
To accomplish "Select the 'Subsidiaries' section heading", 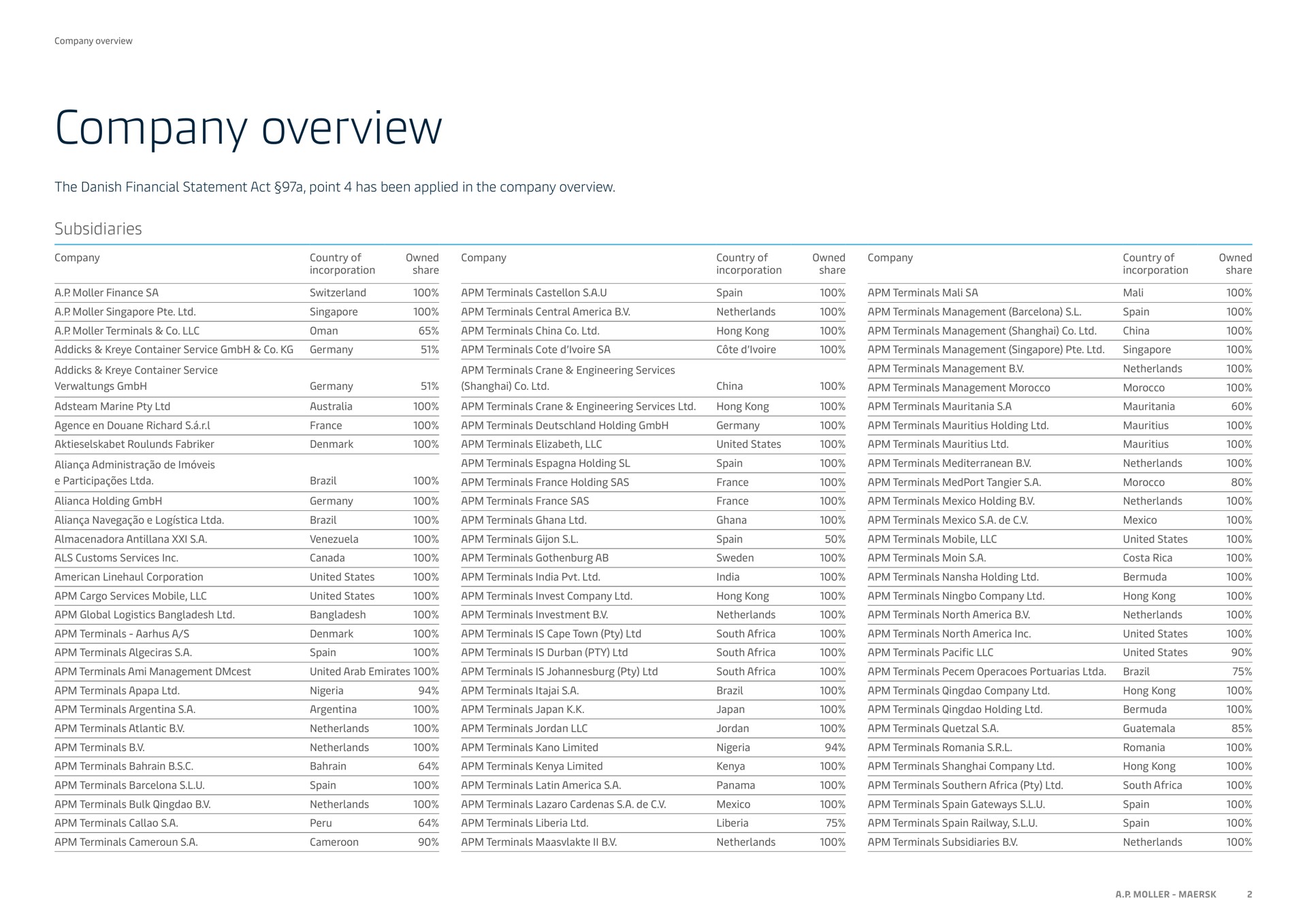I will 98,229.
